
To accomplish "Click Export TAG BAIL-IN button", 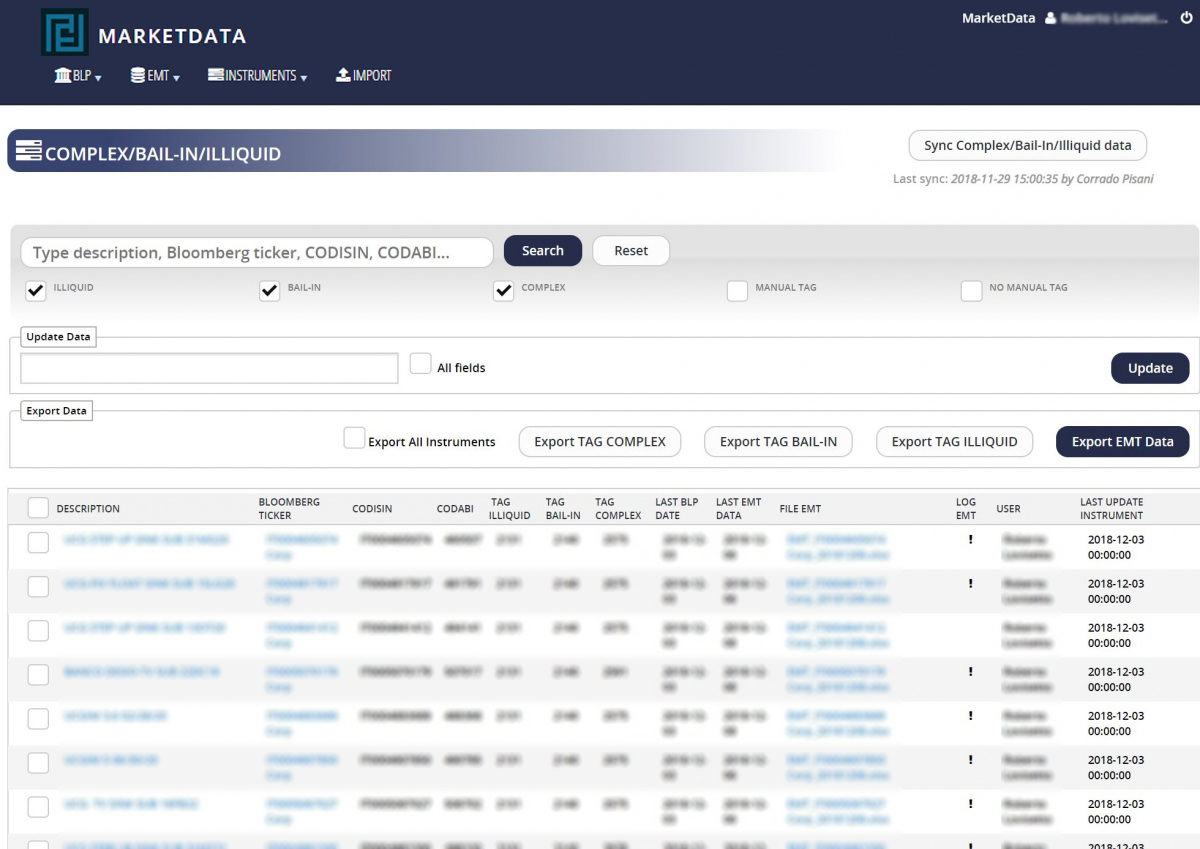I will pos(779,441).
